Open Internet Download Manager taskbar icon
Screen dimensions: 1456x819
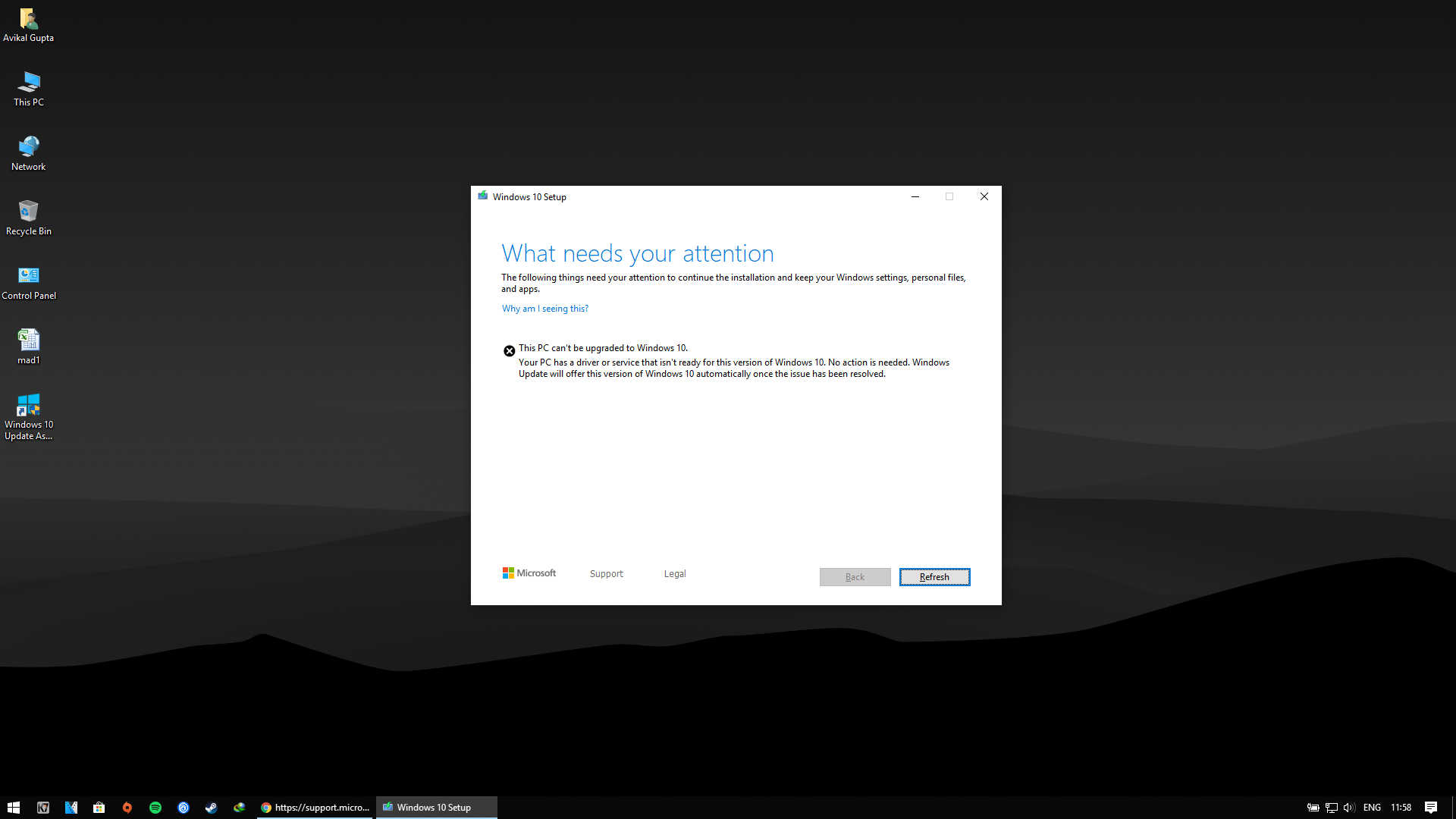(240, 808)
